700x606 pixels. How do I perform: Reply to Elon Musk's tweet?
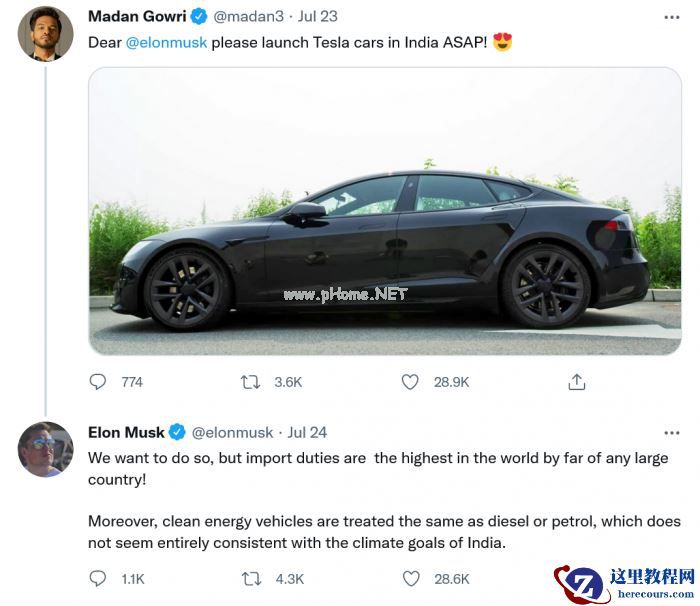coord(98,578)
